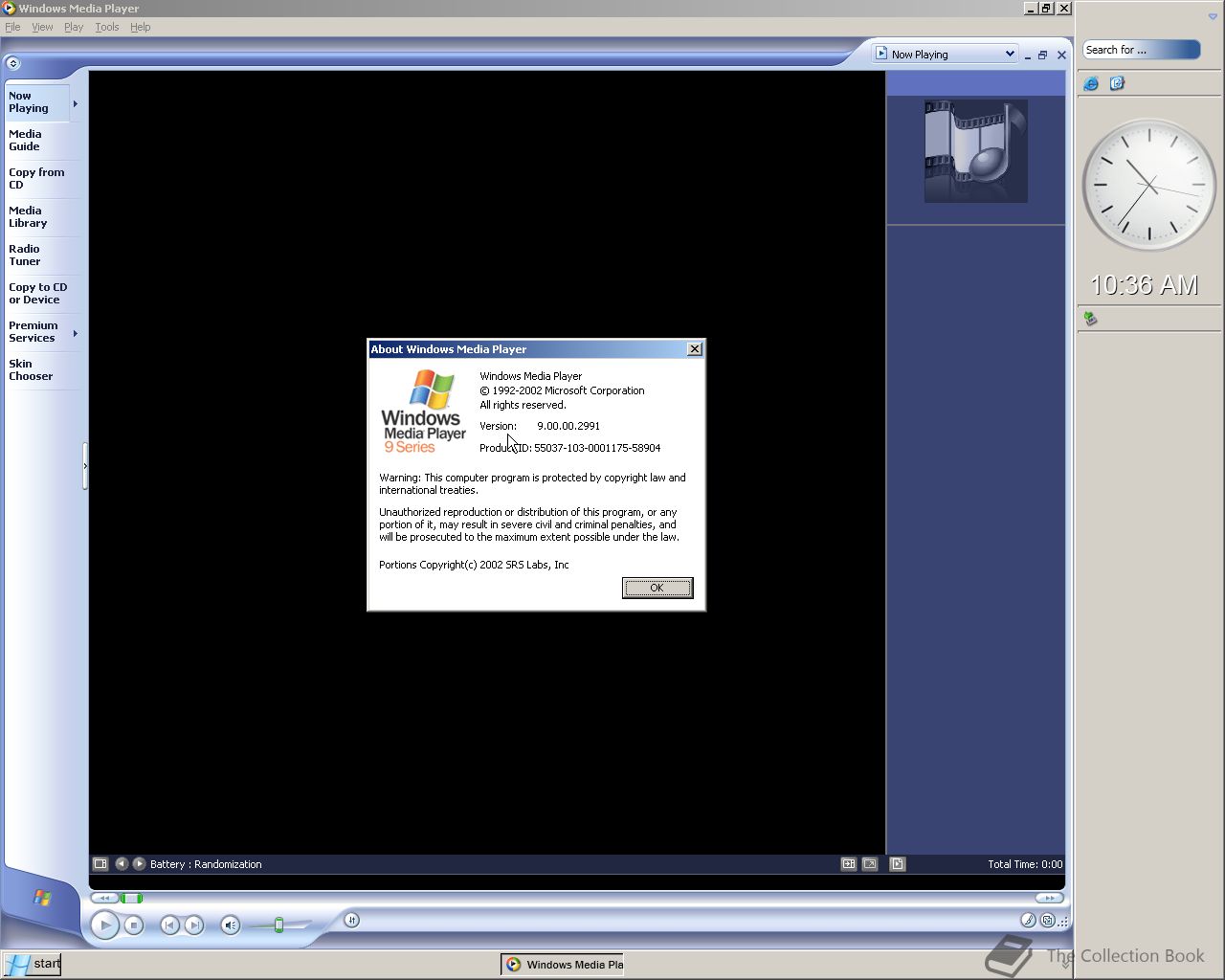Switch to Radio Tuner
Screen dimensions: 1225x980
pyautogui.click(x=42, y=256)
